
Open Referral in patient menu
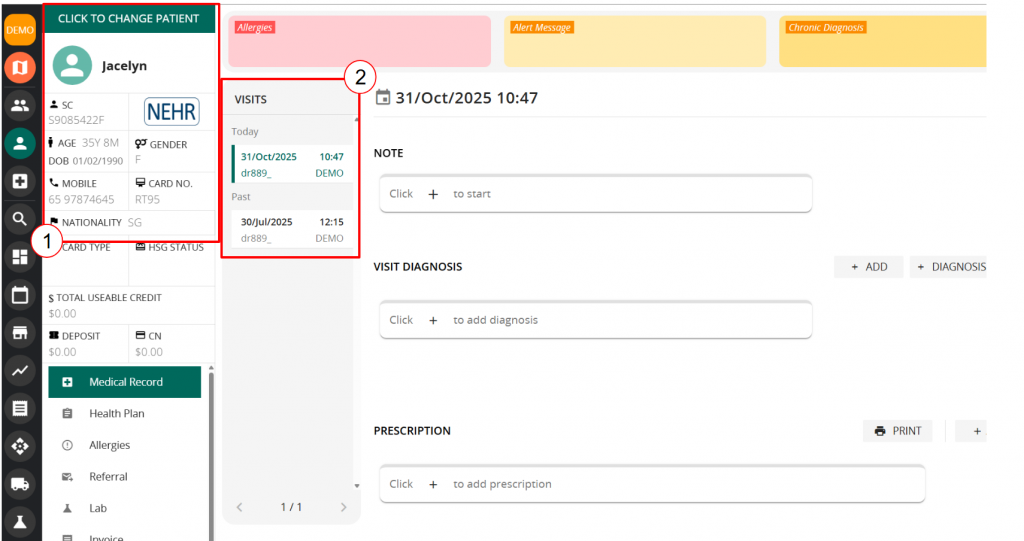(108, 477)
